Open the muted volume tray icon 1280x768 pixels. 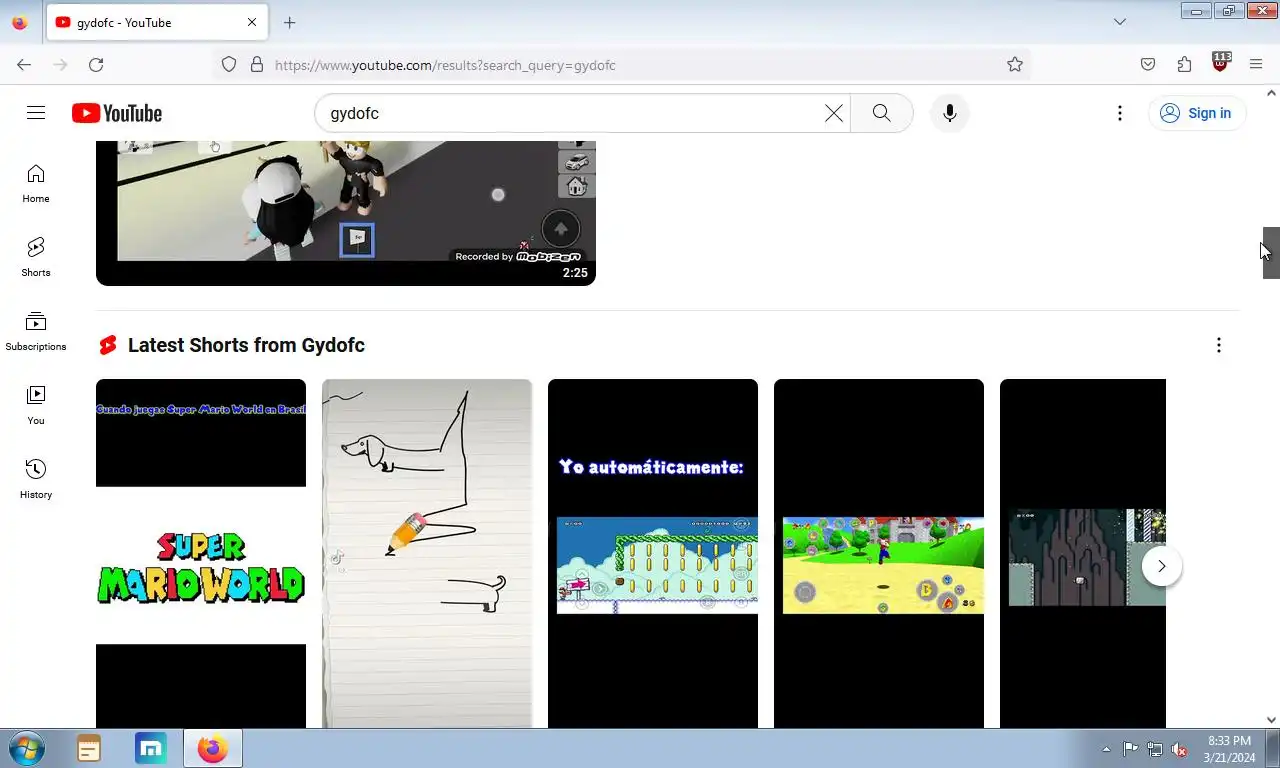coord(1179,749)
